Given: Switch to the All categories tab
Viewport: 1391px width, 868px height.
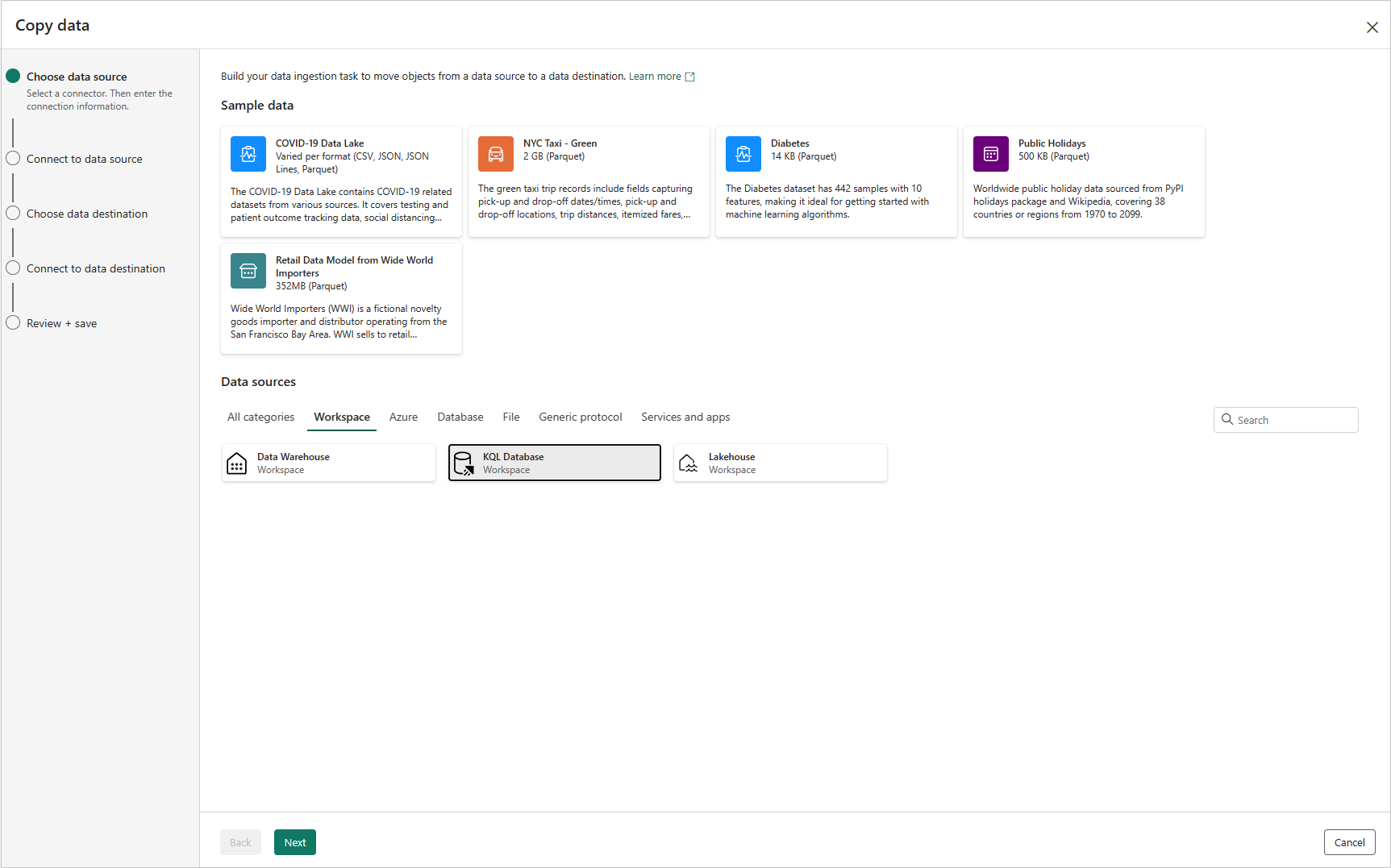Looking at the screenshot, I should coord(260,417).
